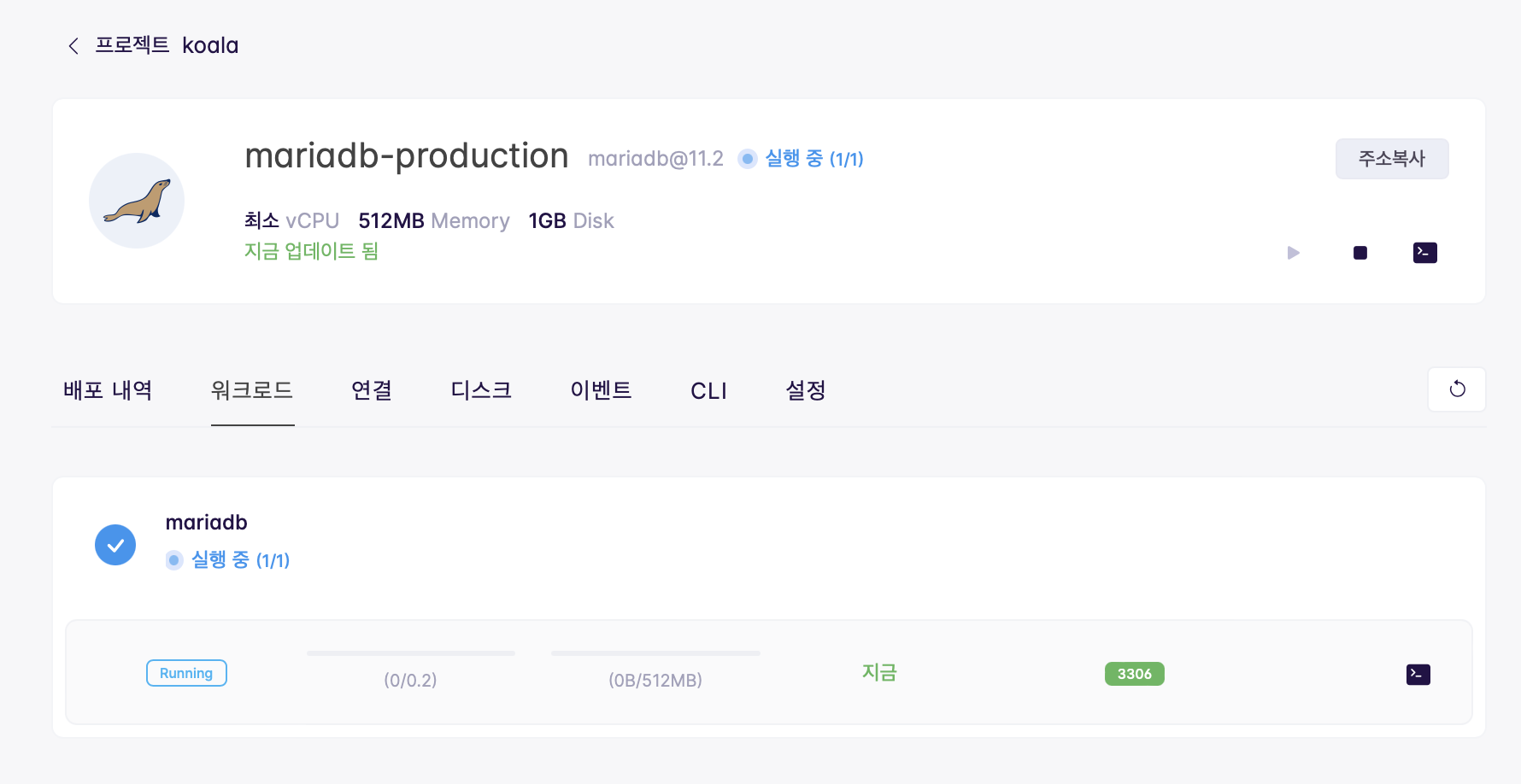Open terminal icon in the Running workload row

pyautogui.click(x=1418, y=675)
